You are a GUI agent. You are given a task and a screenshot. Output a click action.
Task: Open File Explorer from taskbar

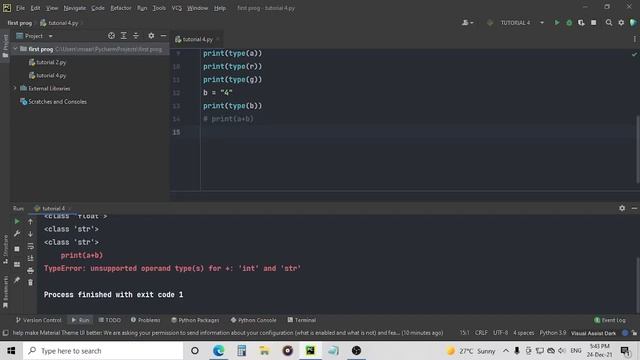coord(264,351)
